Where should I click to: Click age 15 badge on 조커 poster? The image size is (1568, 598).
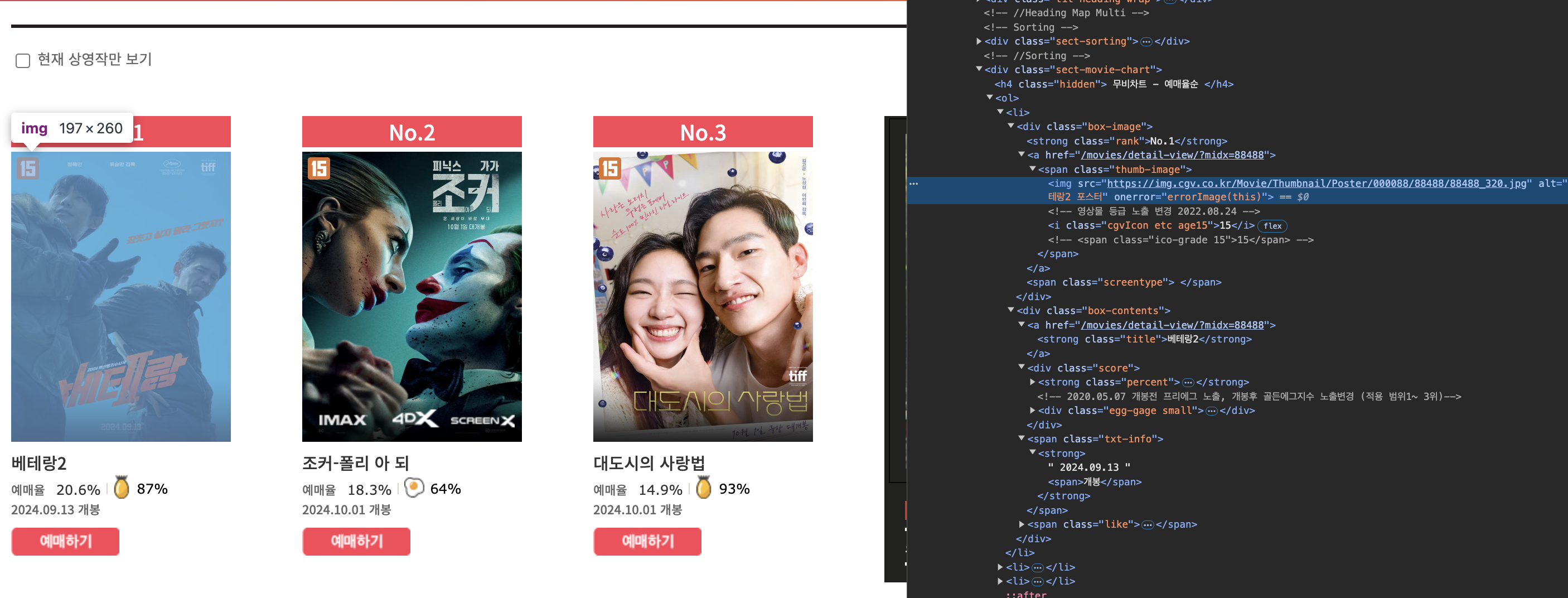[319, 168]
